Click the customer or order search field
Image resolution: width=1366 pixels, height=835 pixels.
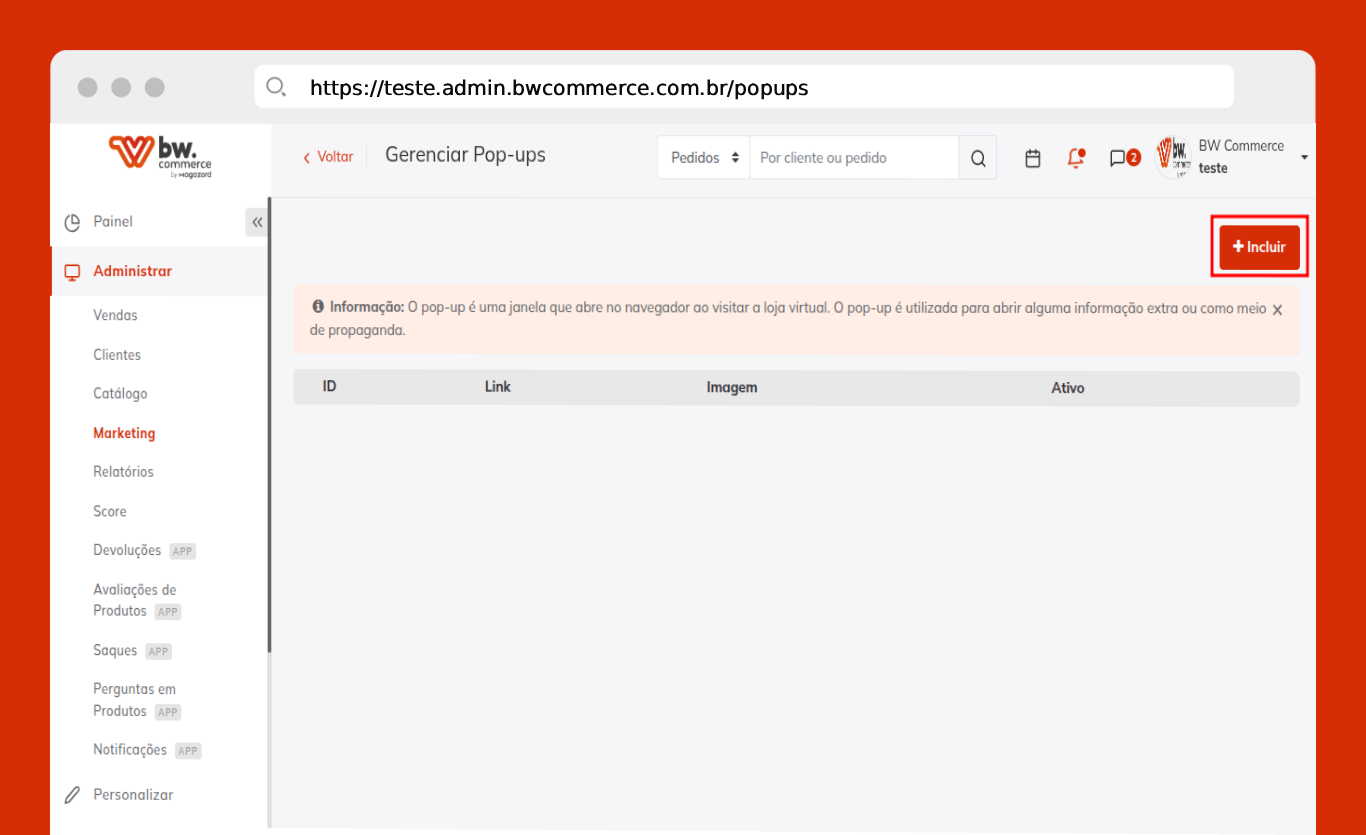[x=853, y=158]
